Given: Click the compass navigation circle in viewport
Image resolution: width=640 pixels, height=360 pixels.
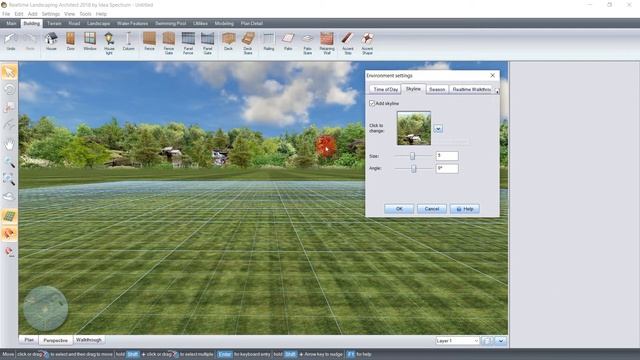Looking at the screenshot, I should point(45,309).
